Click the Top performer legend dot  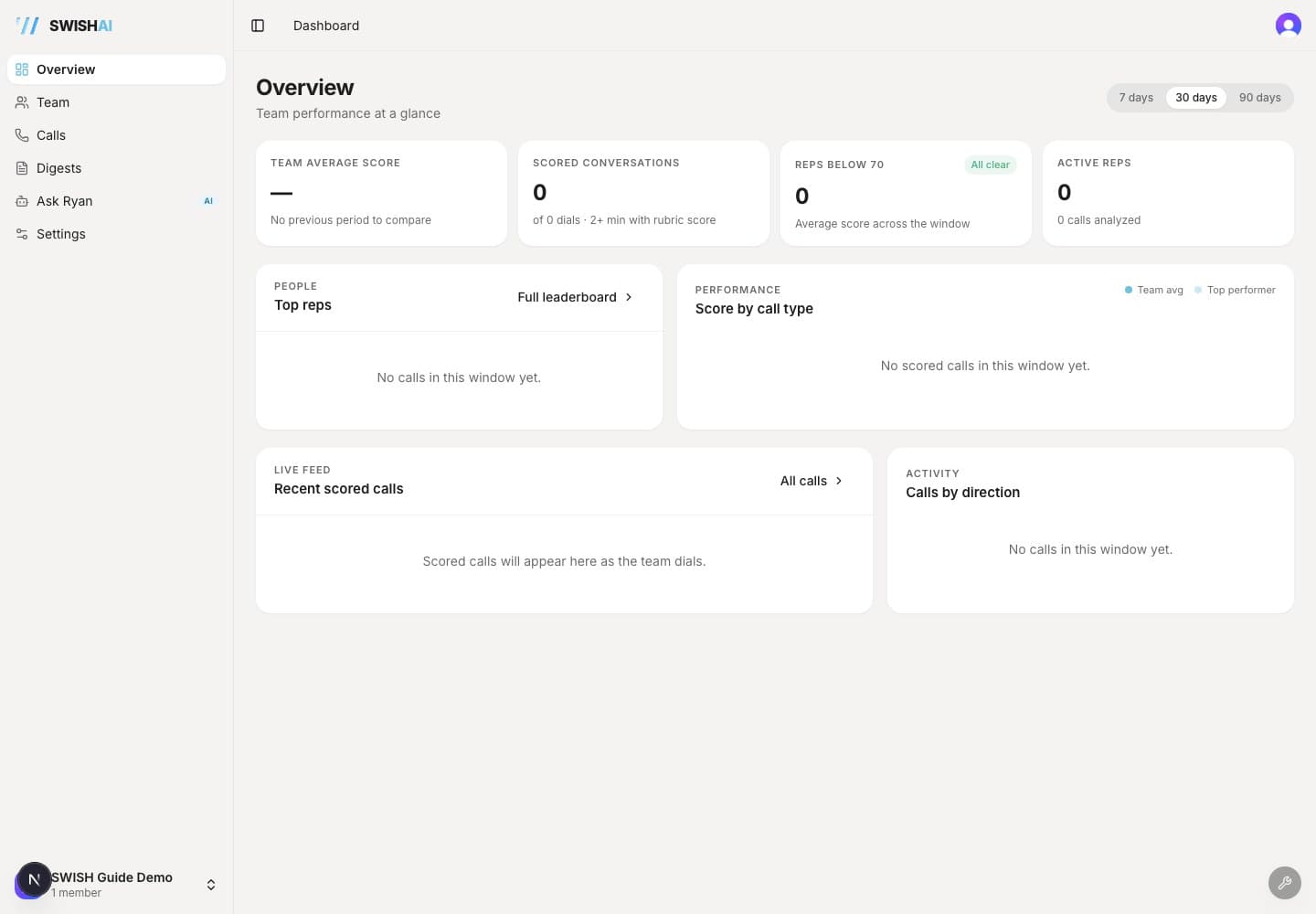pyautogui.click(x=1198, y=290)
